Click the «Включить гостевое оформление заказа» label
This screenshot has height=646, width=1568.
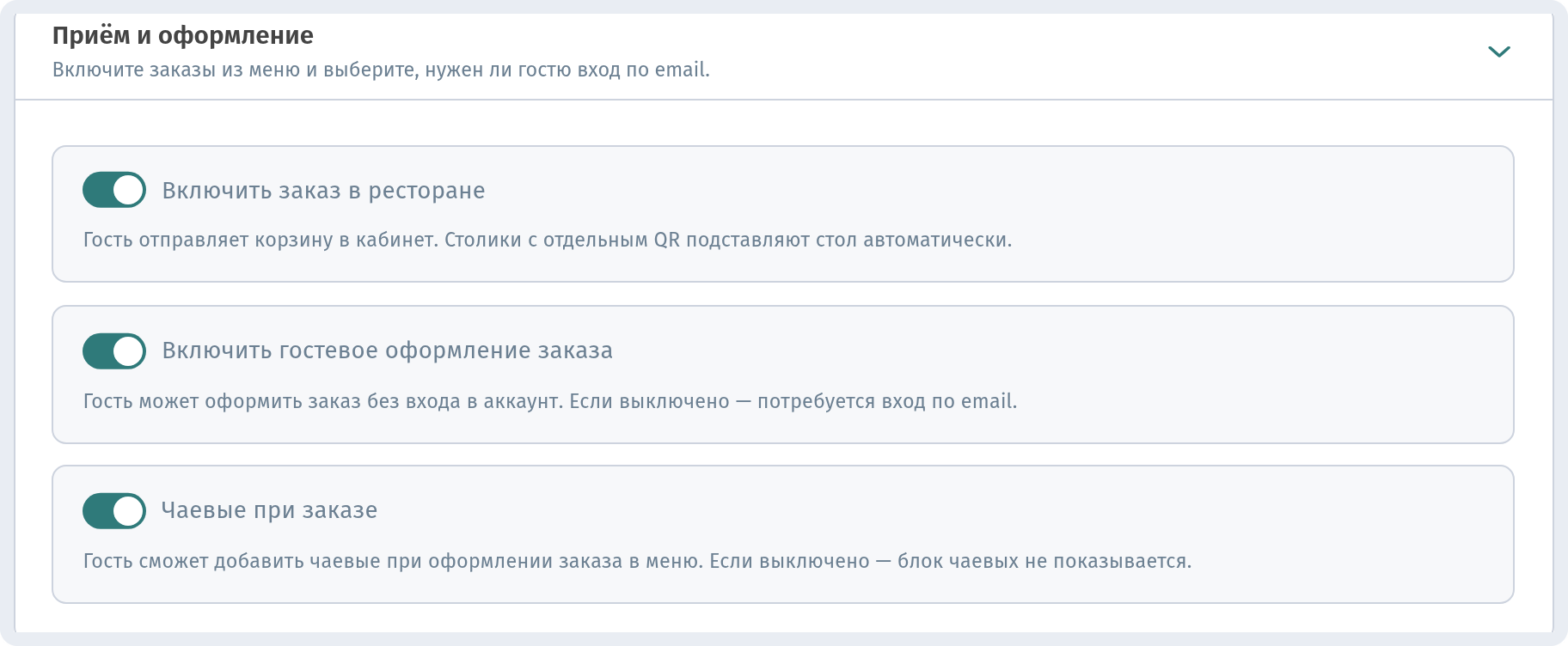(388, 350)
